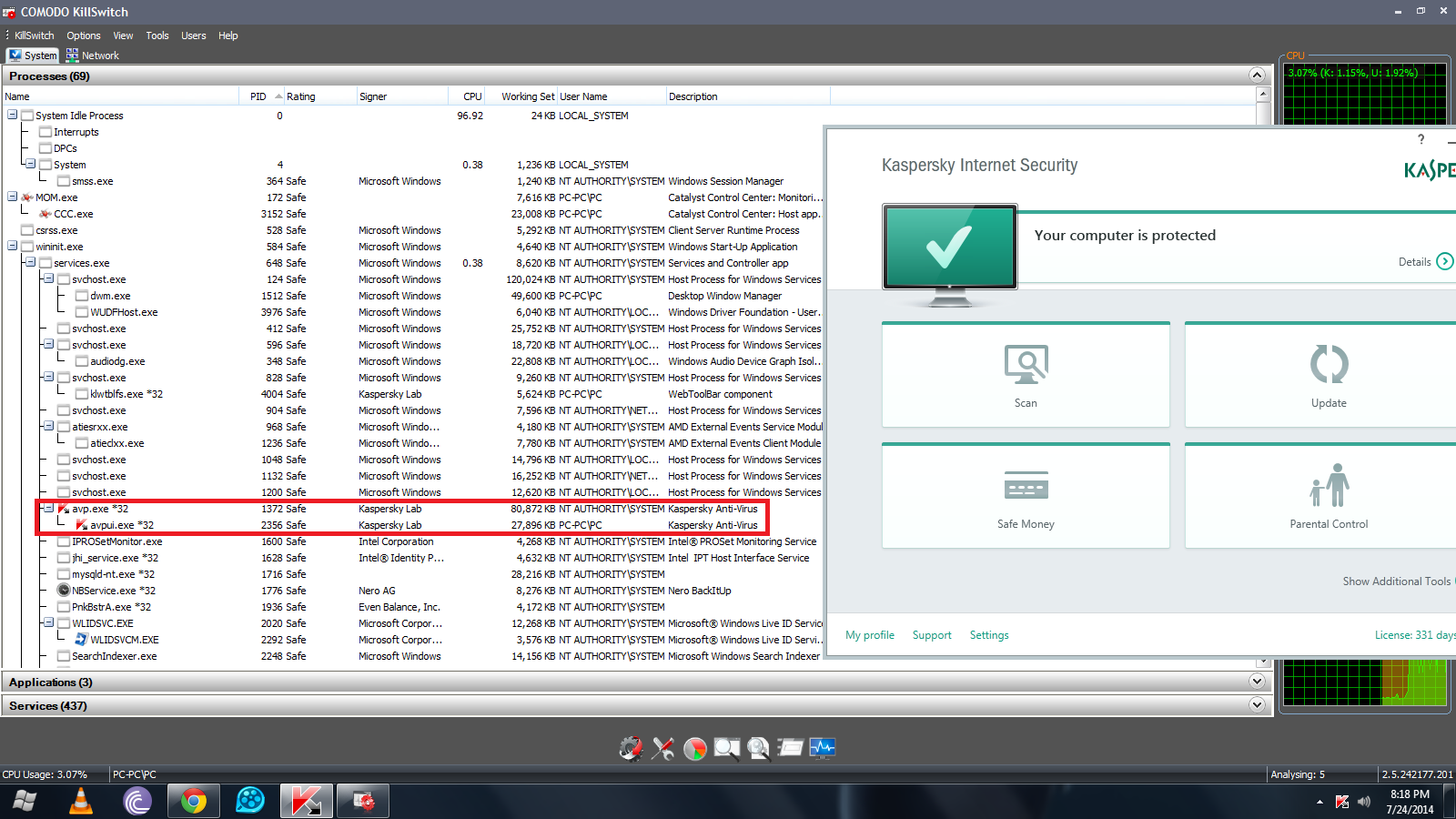Click the magnifier over window toolbar icon
Viewport: 1456px width, 819px height.
click(727, 748)
